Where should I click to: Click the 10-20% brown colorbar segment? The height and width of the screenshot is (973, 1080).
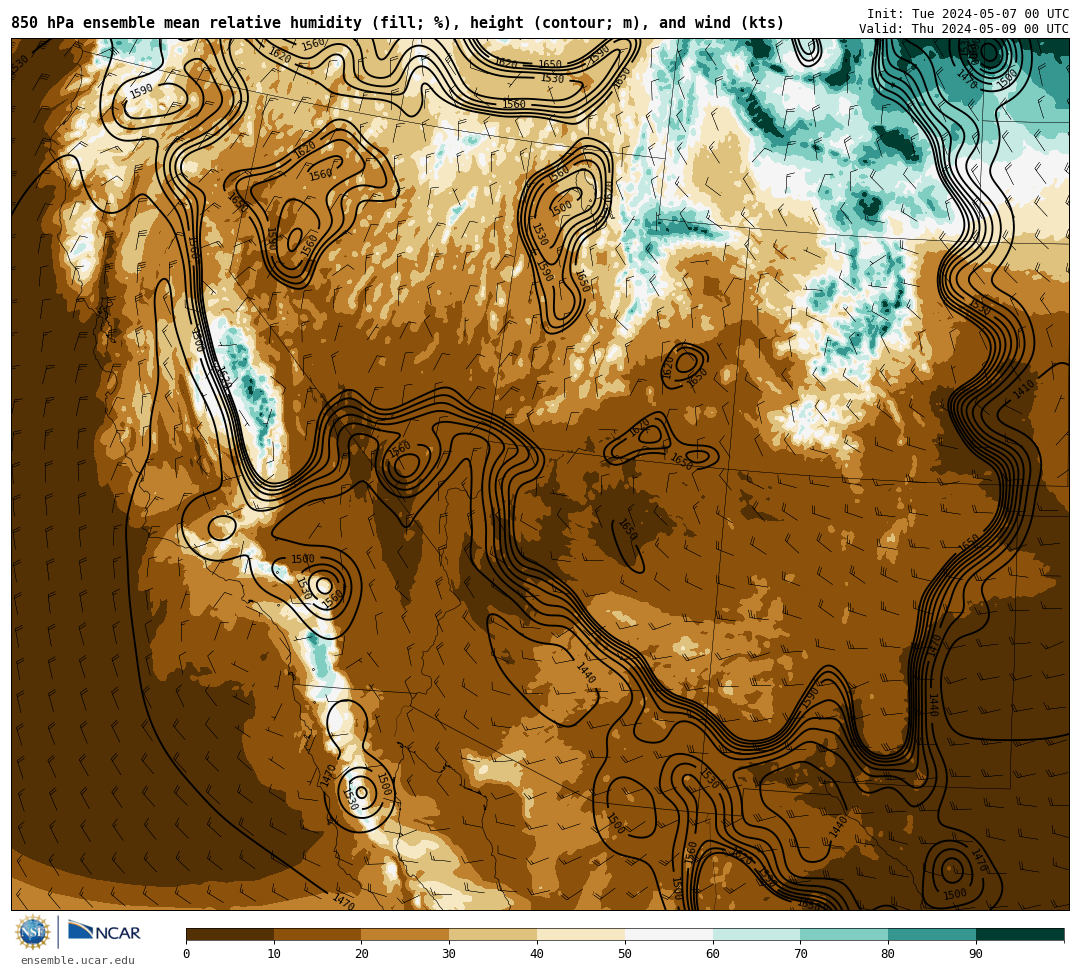(318, 934)
